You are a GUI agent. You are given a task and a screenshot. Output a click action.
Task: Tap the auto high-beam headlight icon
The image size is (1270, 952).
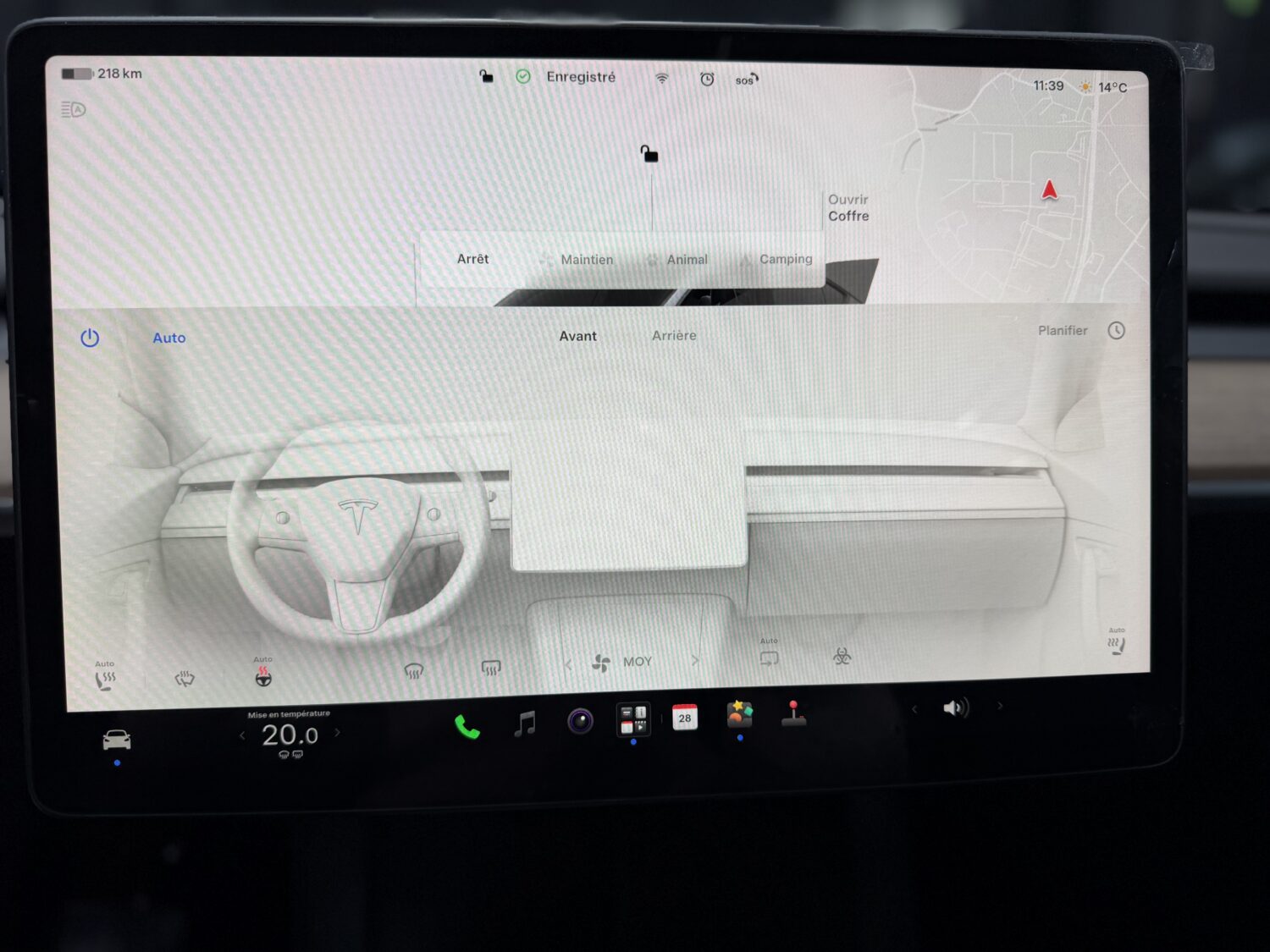click(x=74, y=109)
